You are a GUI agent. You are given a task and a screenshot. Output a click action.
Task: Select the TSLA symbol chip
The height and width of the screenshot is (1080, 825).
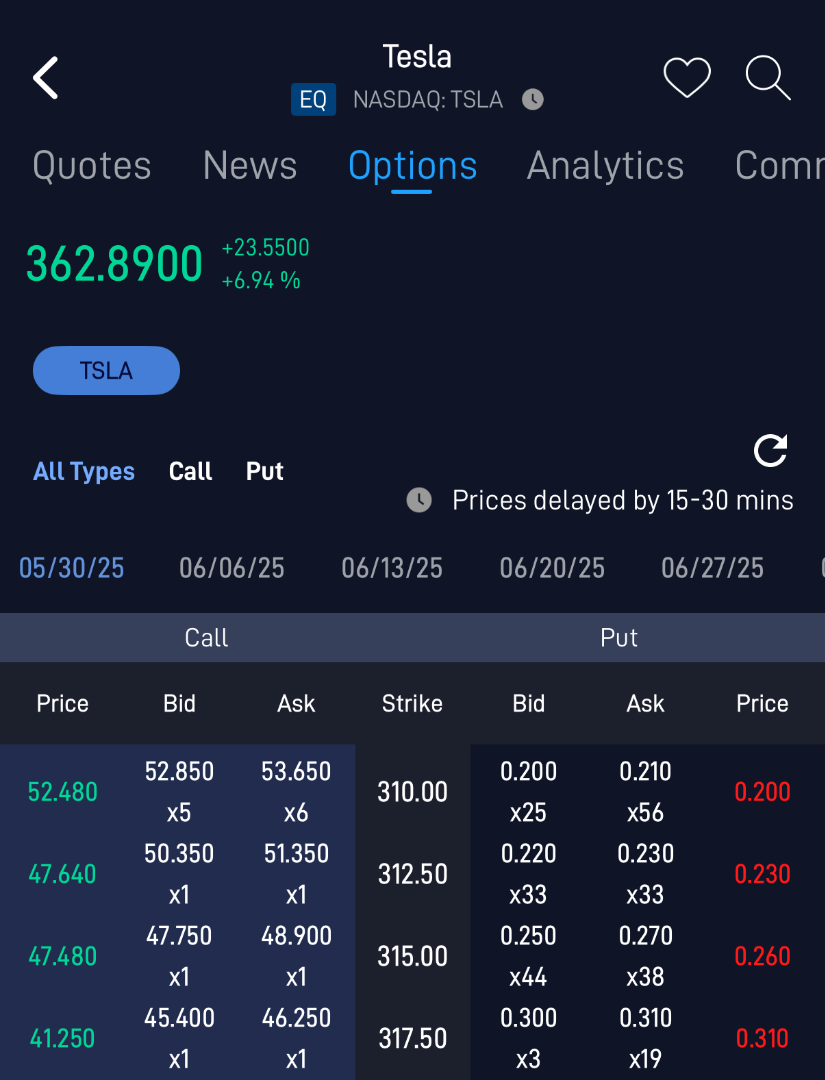(x=106, y=371)
